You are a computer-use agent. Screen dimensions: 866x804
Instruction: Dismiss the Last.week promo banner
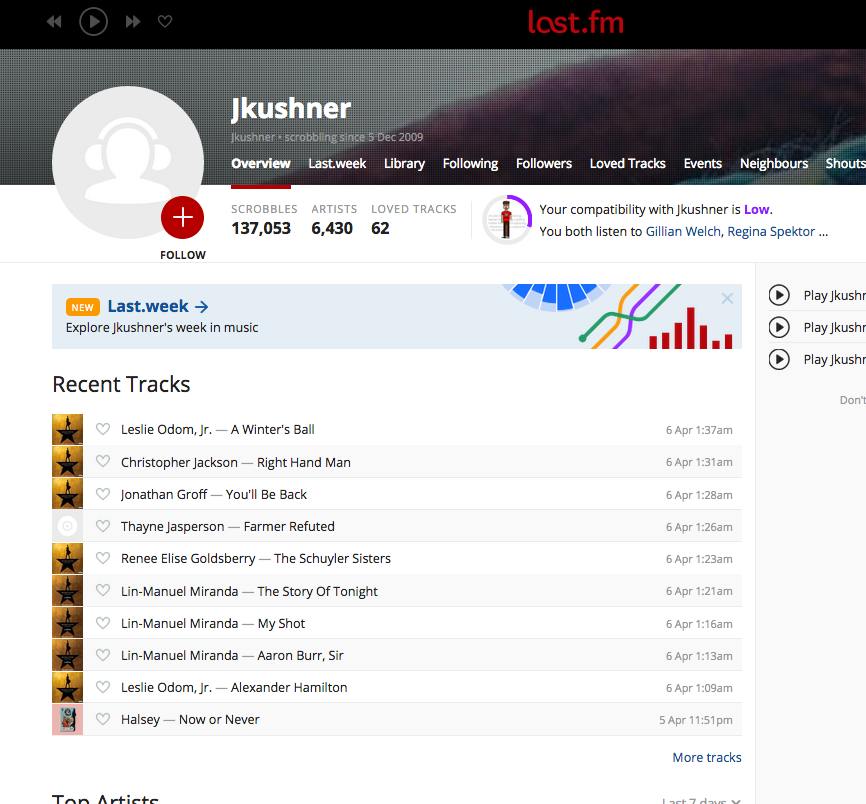point(726,297)
